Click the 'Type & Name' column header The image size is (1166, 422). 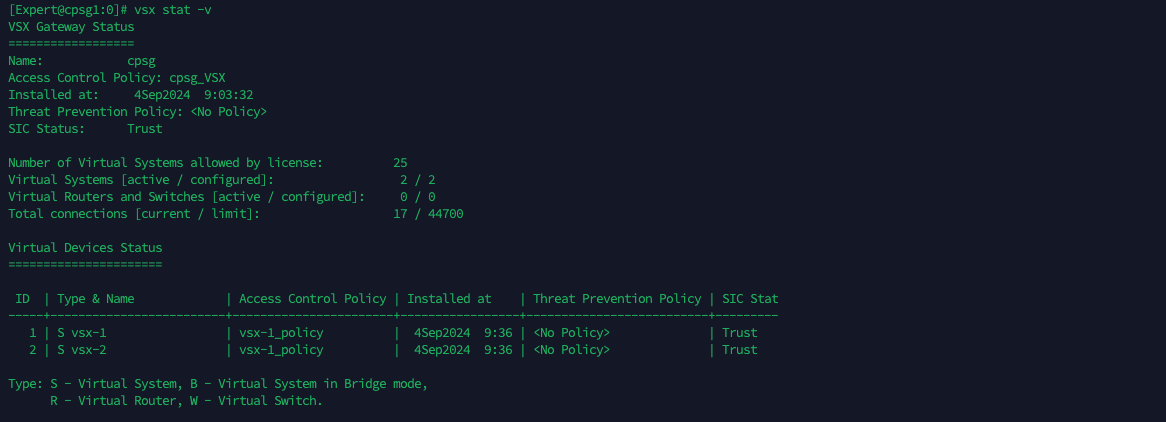coord(96,299)
